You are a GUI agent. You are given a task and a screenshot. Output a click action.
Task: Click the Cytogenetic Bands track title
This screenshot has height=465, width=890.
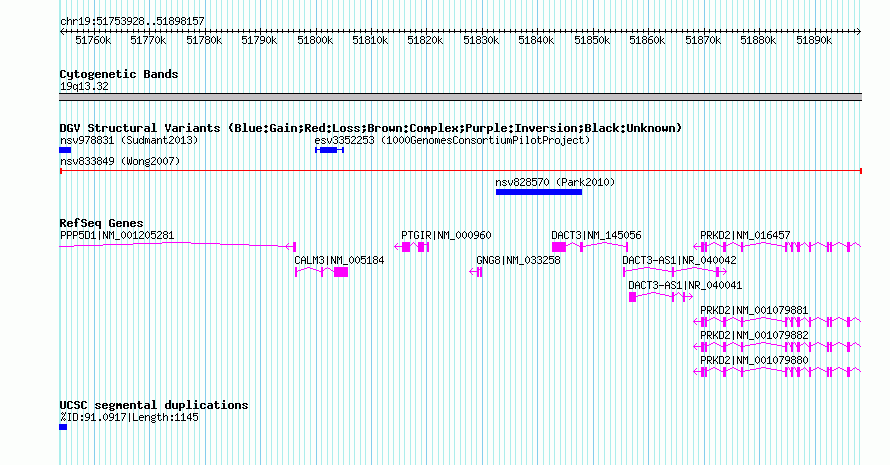(x=119, y=74)
